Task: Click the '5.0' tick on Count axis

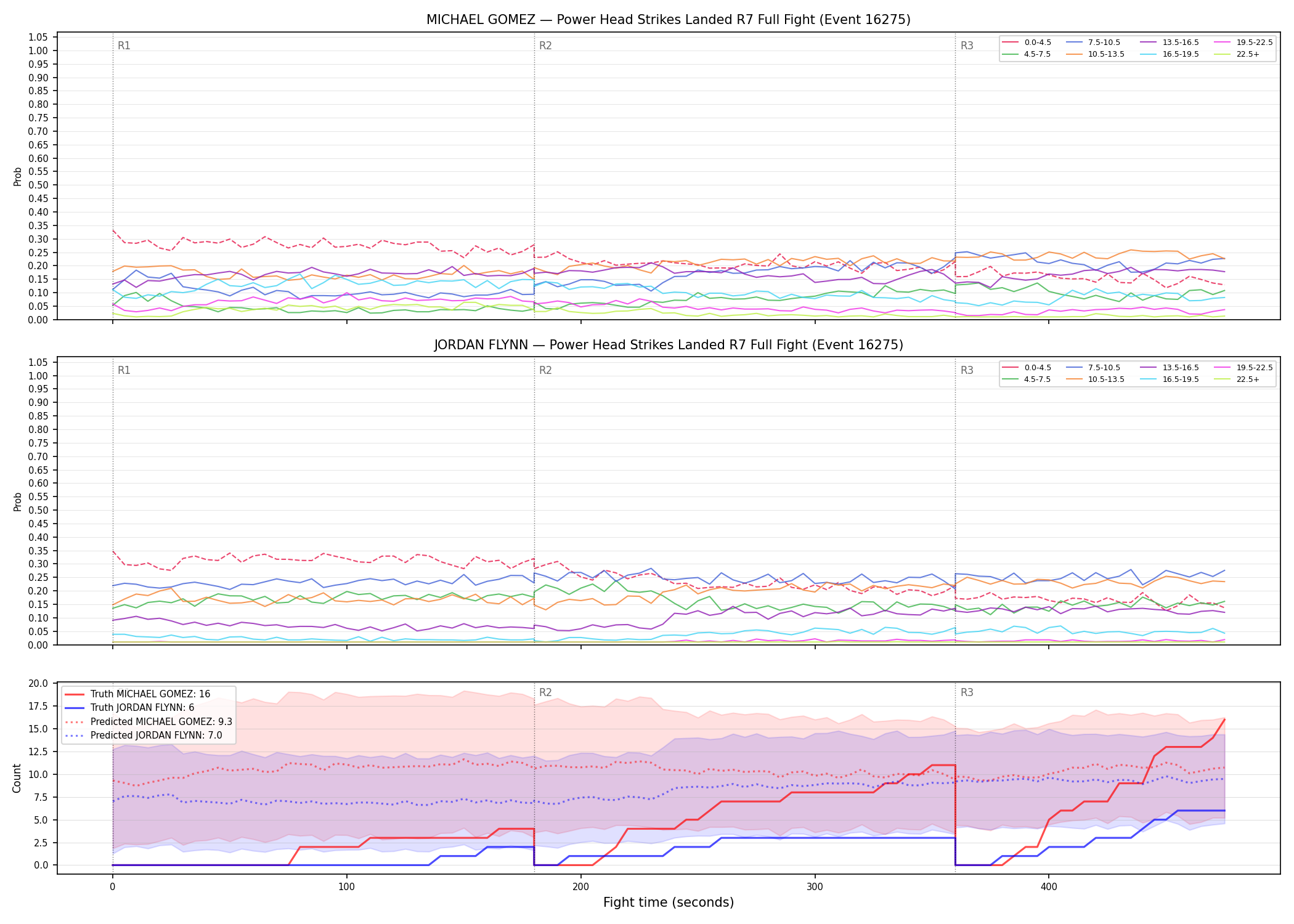Action: click(x=41, y=820)
